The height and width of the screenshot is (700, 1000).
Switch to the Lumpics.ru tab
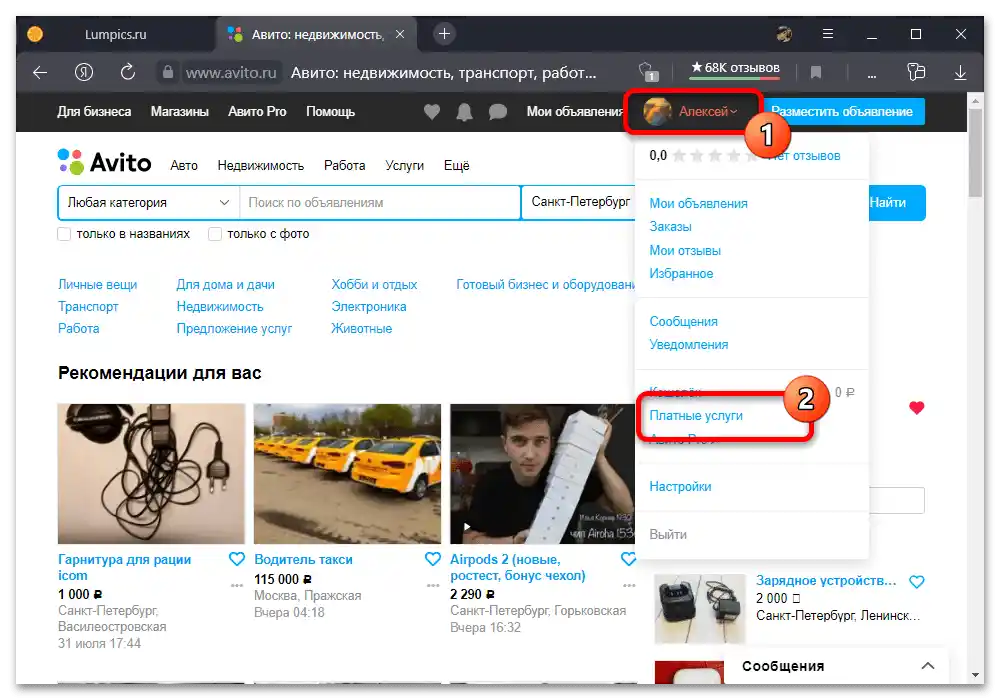pos(115,34)
